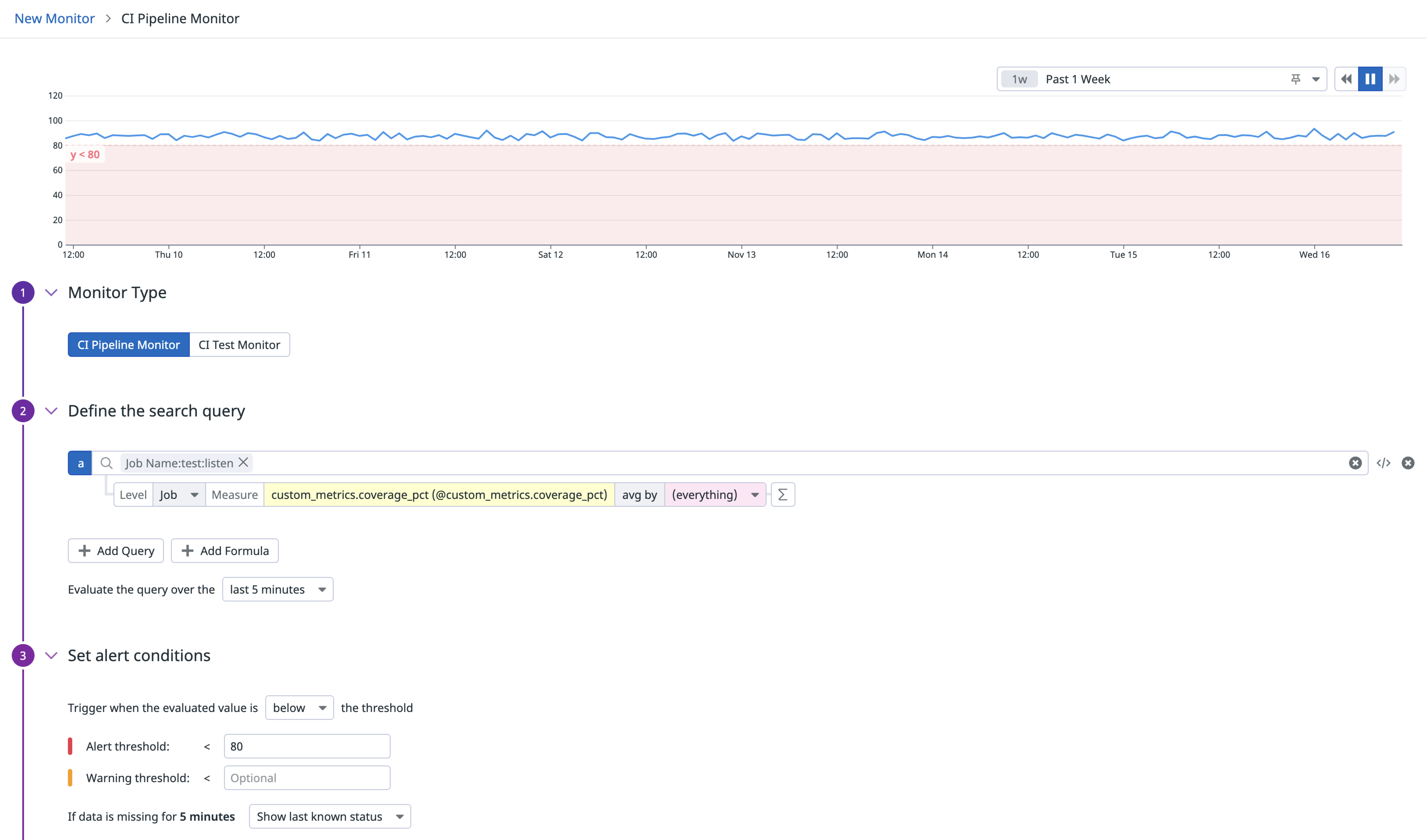Delete query a with the dark X icon
The height and width of the screenshot is (840, 1426).
pos(1408,463)
